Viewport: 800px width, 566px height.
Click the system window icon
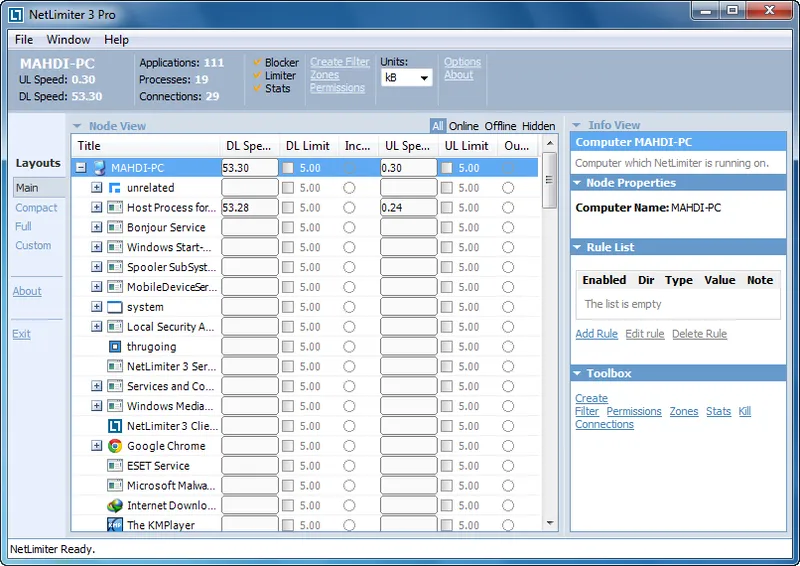(x=115, y=307)
